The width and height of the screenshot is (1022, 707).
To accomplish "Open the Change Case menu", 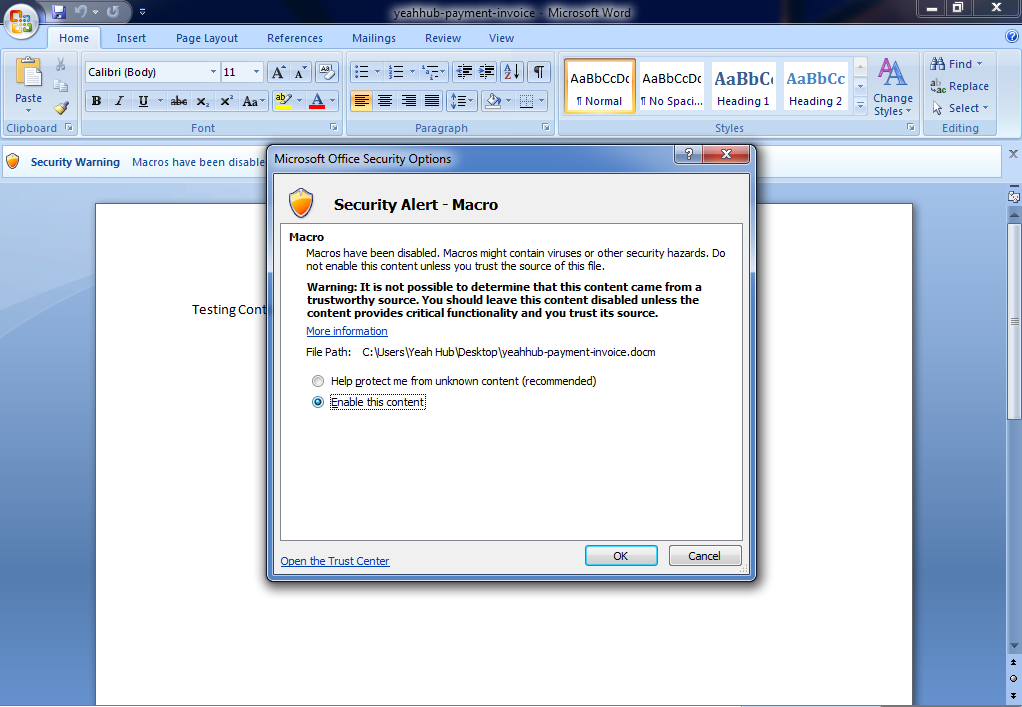I will tap(253, 101).
